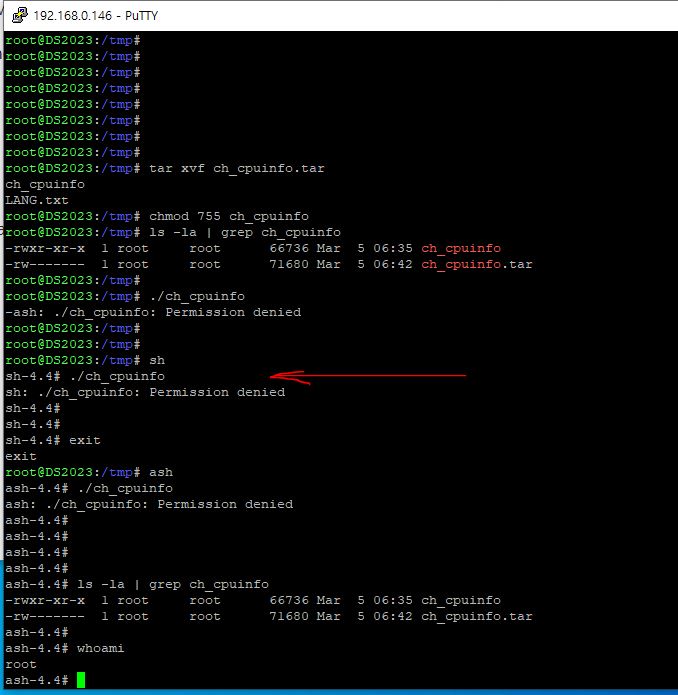678x695 pixels.
Task: Select the file size '66736' in the red listing
Action: coord(289,248)
